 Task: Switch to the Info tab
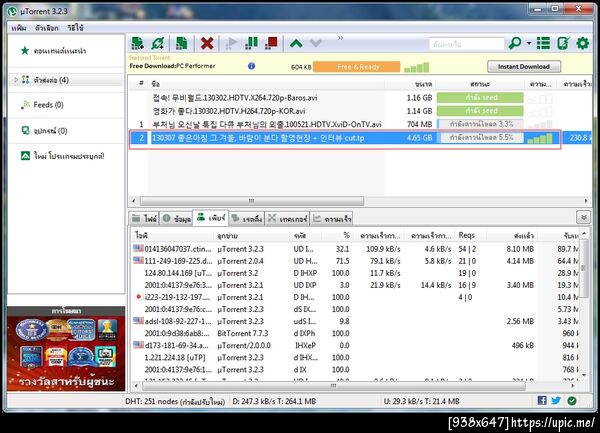coord(176,218)
